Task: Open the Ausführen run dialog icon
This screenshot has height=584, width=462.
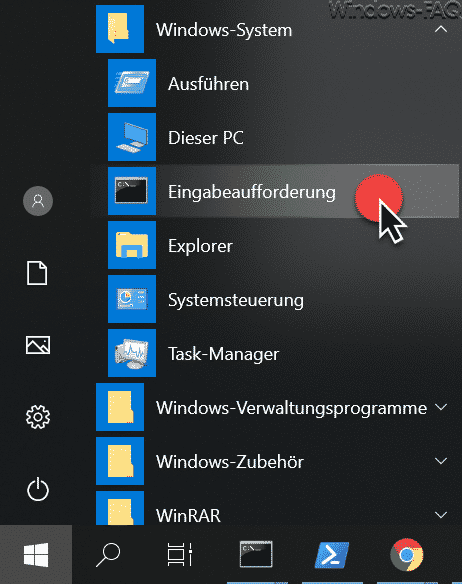Action: point(132,83)
